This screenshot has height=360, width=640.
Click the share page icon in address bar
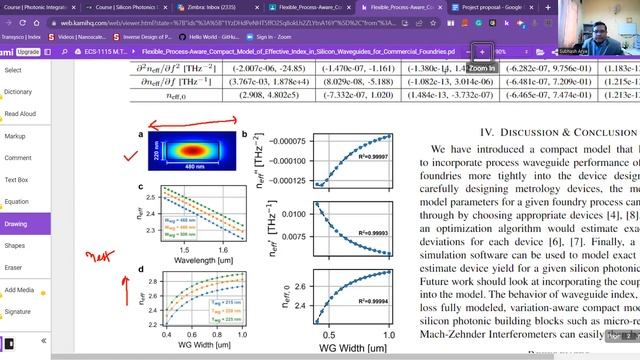419,23
